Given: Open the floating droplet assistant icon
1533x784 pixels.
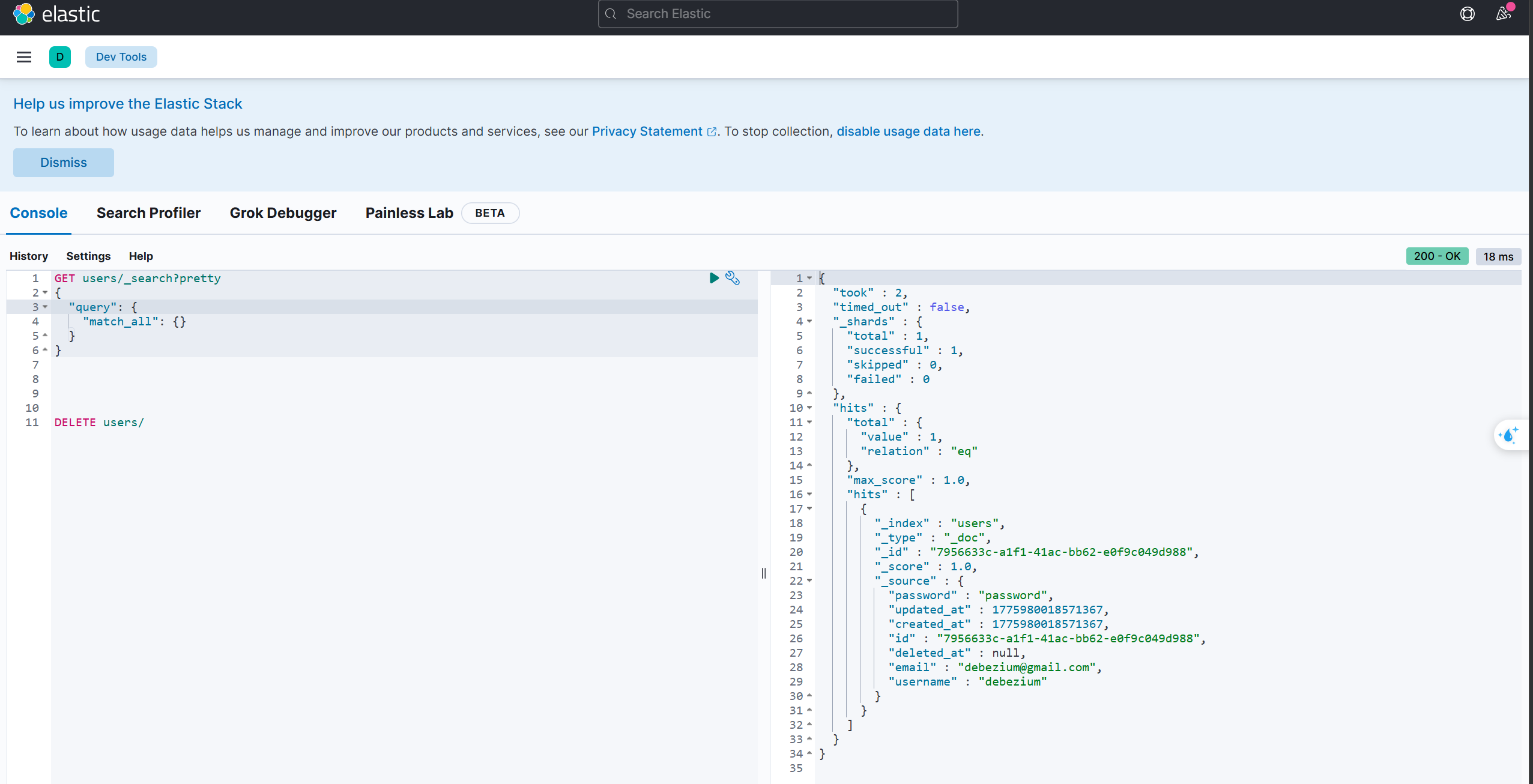Looking at the screenshot, I should [x=1508, y=435].
